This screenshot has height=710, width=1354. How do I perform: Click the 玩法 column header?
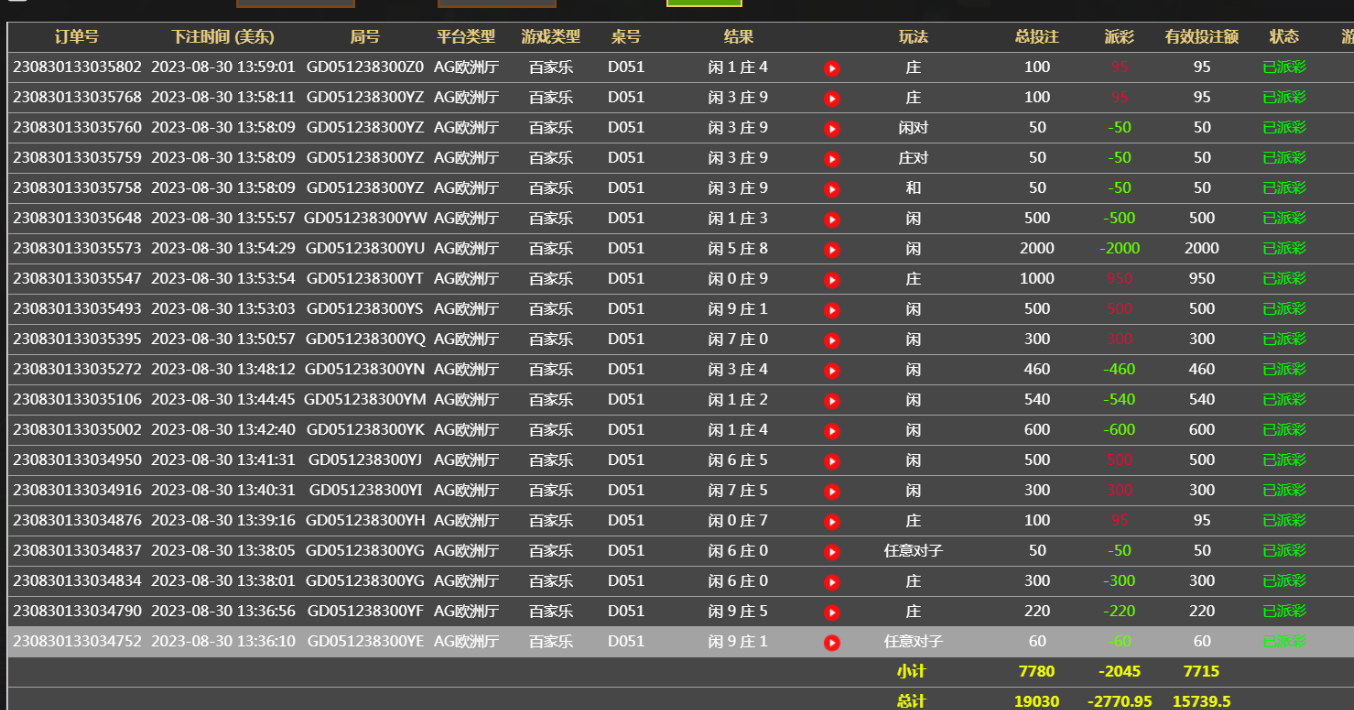click(913, 37)
